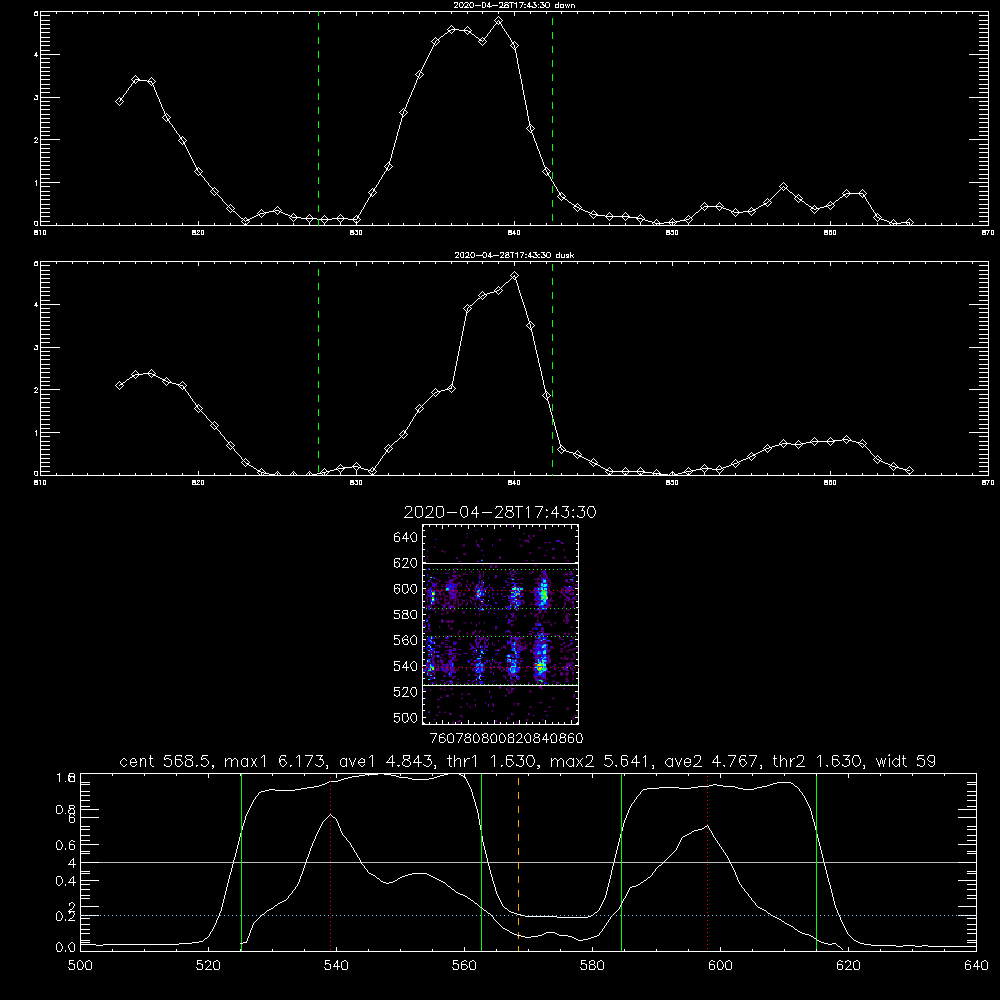
Task: Click the '2020-04-28T17:43:30 dusk' plot title
Action: [x=514, y=255]
